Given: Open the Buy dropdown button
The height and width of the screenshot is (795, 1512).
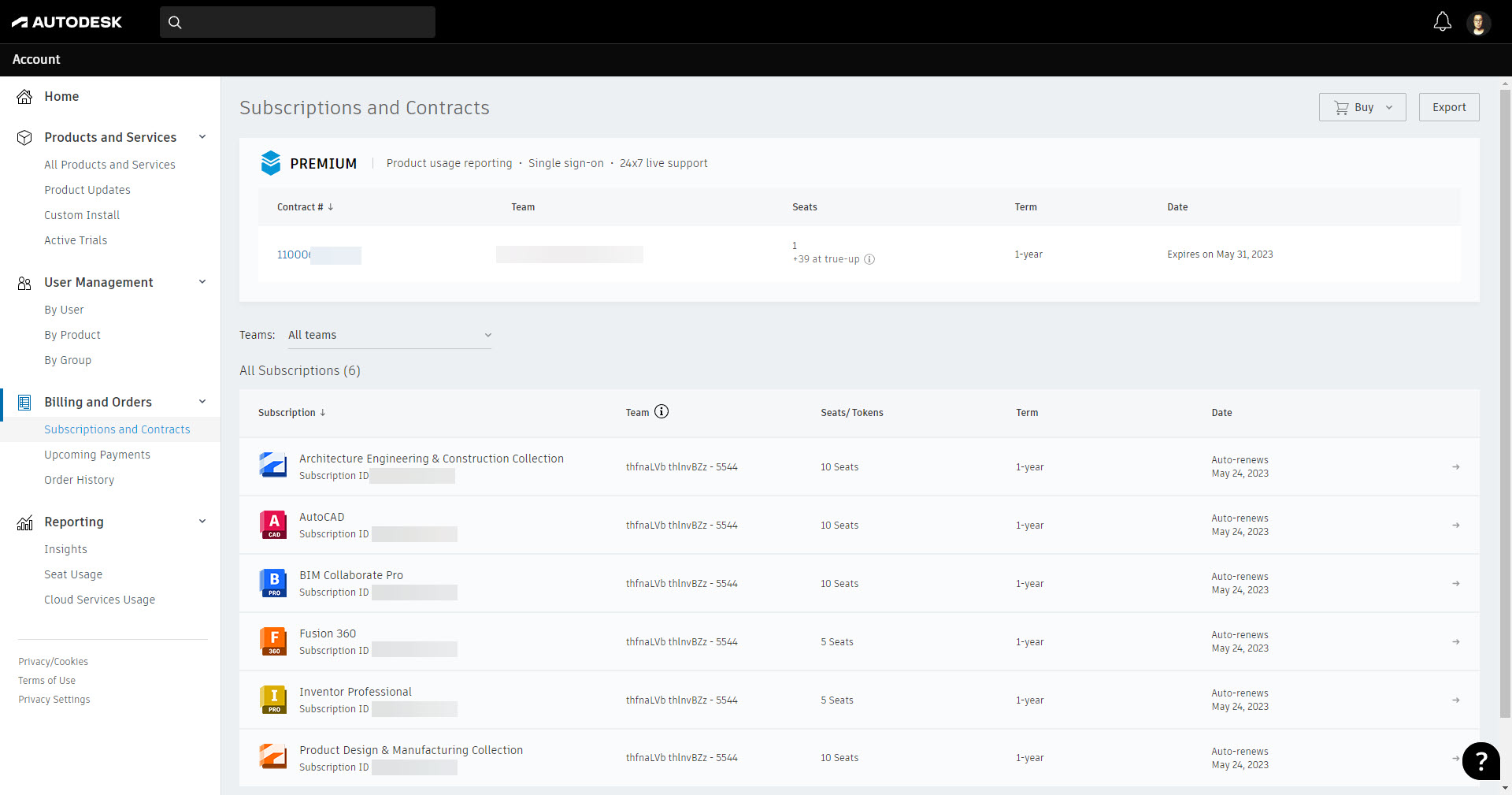Looking at the screenshot, I should [x=1362, y=107].
